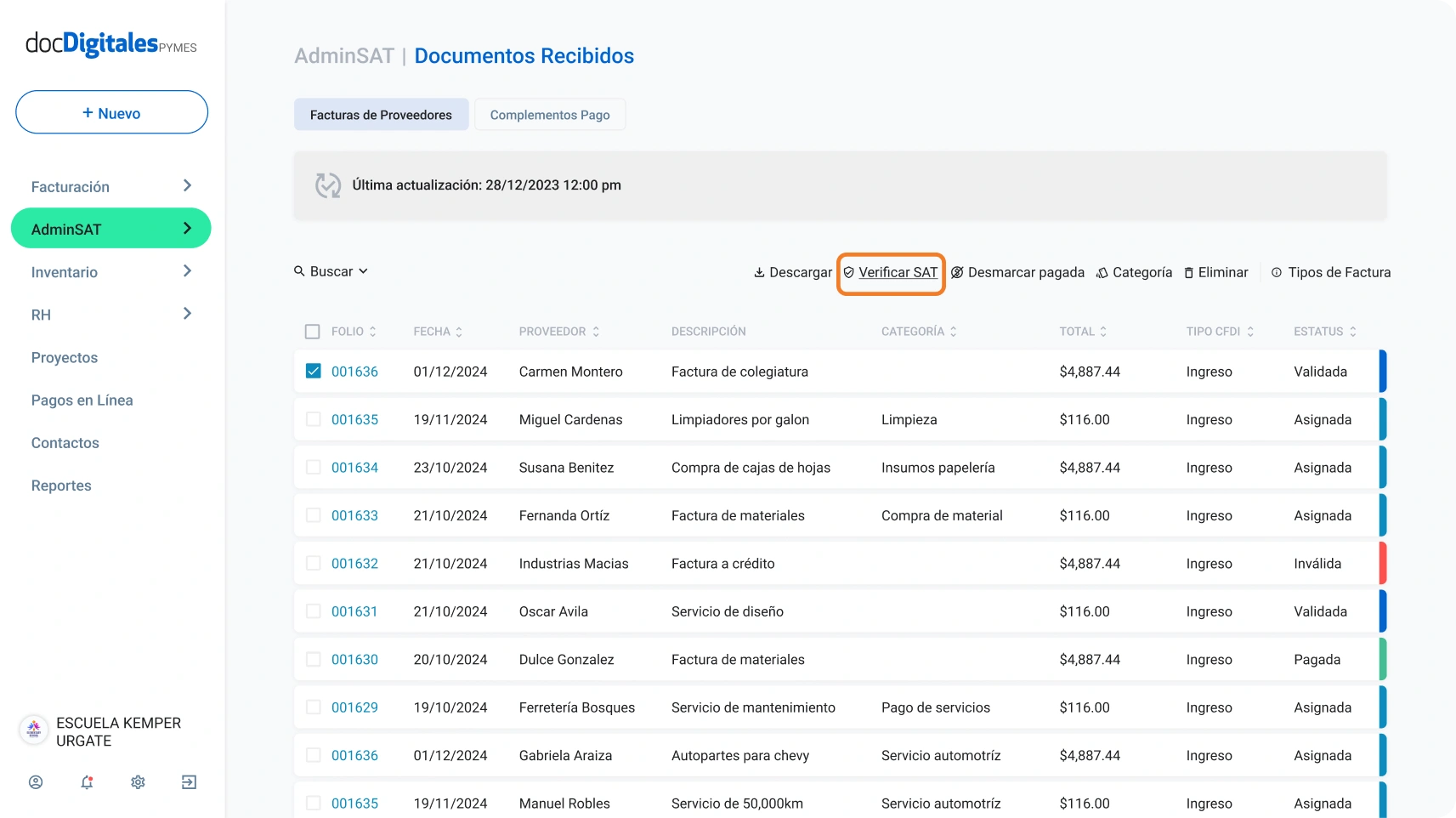Image resolution: width=1456 pixels, height=818 pixels.
Task: Click the download arrow icon beside Descargar
Action: pyautogui.click(x=759, y=272)
